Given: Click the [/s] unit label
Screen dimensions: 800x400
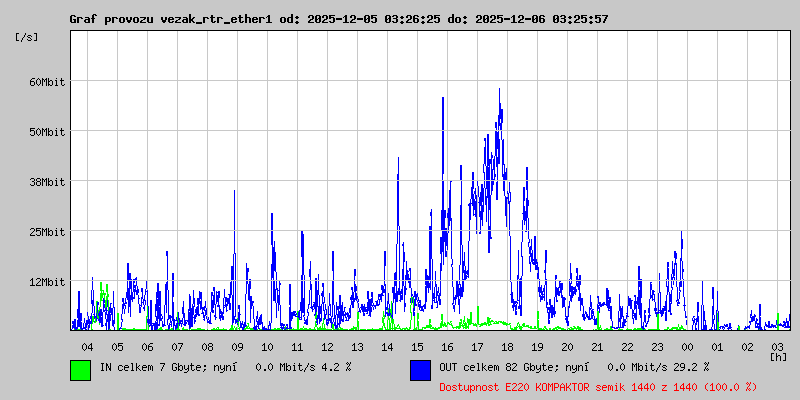Looking at the screenshot, I should point(27,36).
